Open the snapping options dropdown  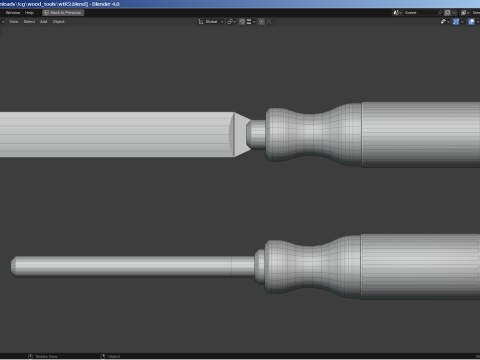coord(251,22)
